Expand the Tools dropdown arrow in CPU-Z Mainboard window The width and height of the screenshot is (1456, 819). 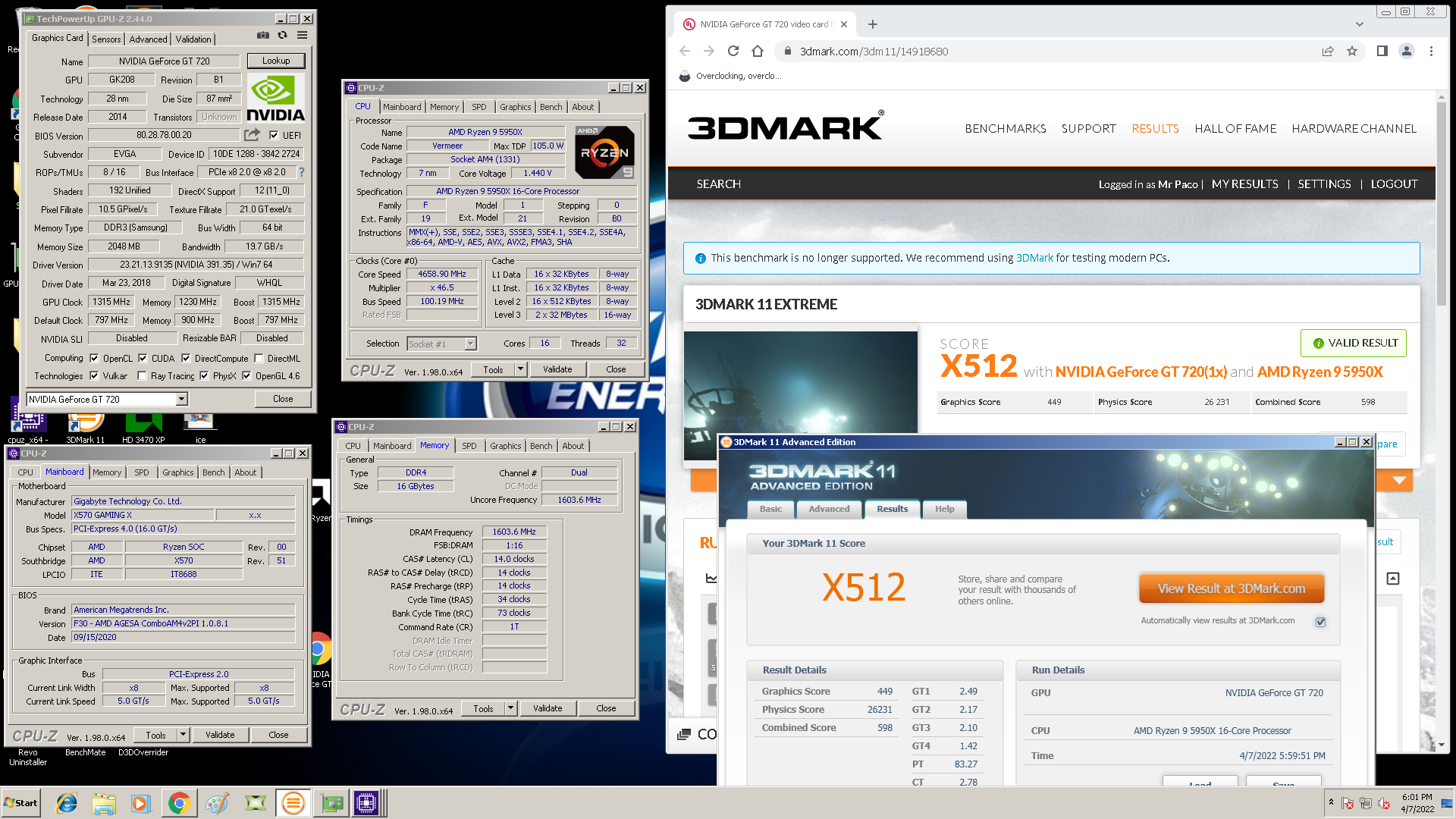coord(183,735)
